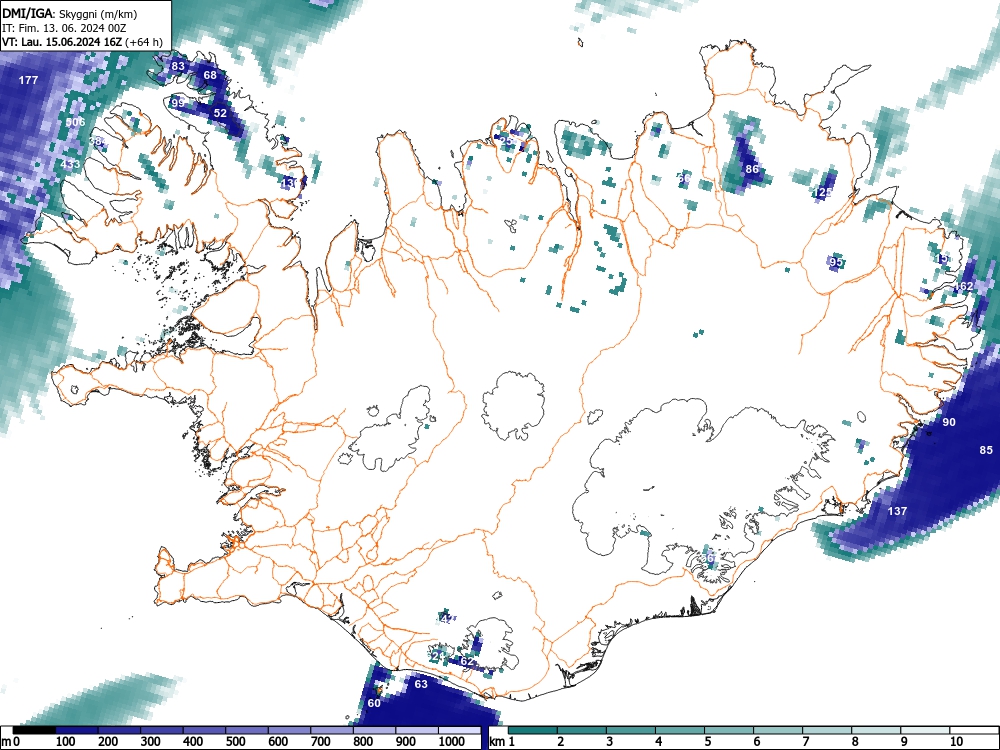Click the visibility value 433

pos(70,164)
